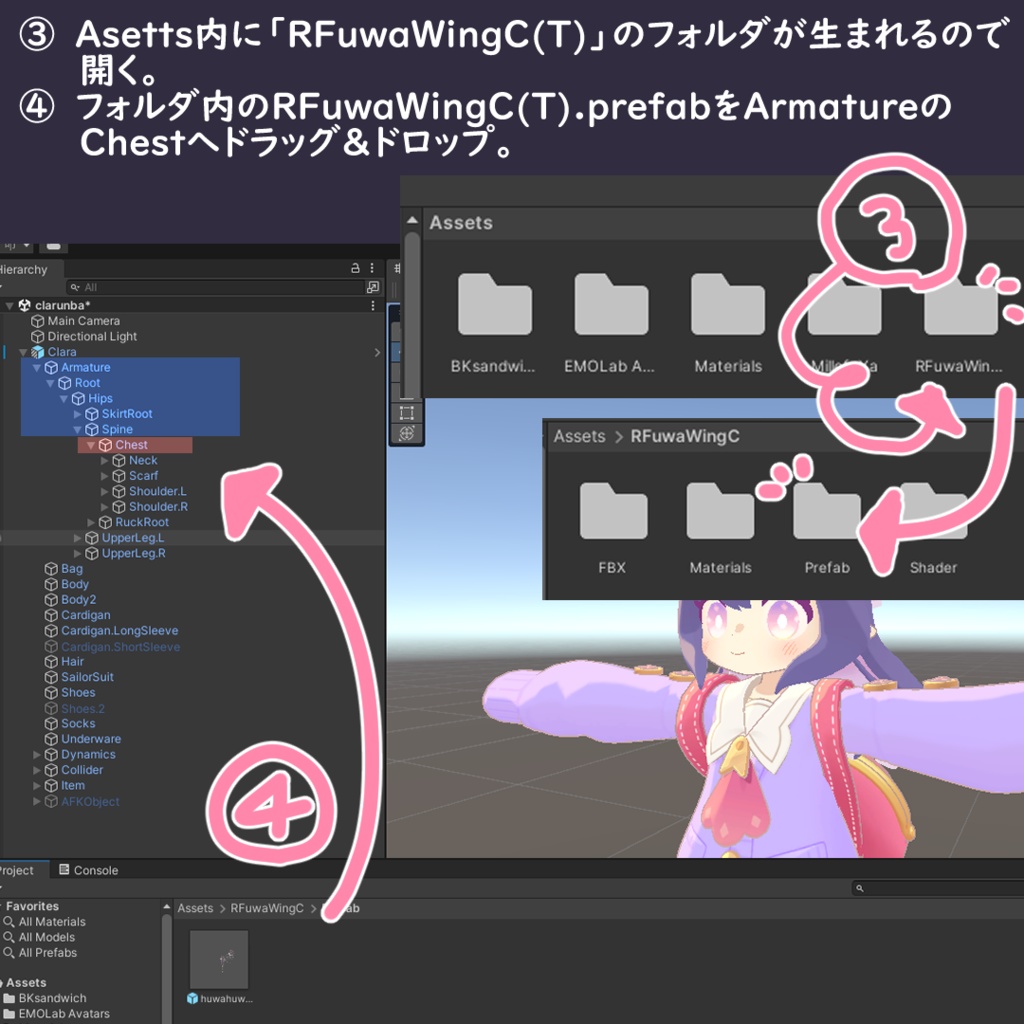1024x1024 pixels.
Task: Select the Hierarchy tab
Action: (26, 269)
